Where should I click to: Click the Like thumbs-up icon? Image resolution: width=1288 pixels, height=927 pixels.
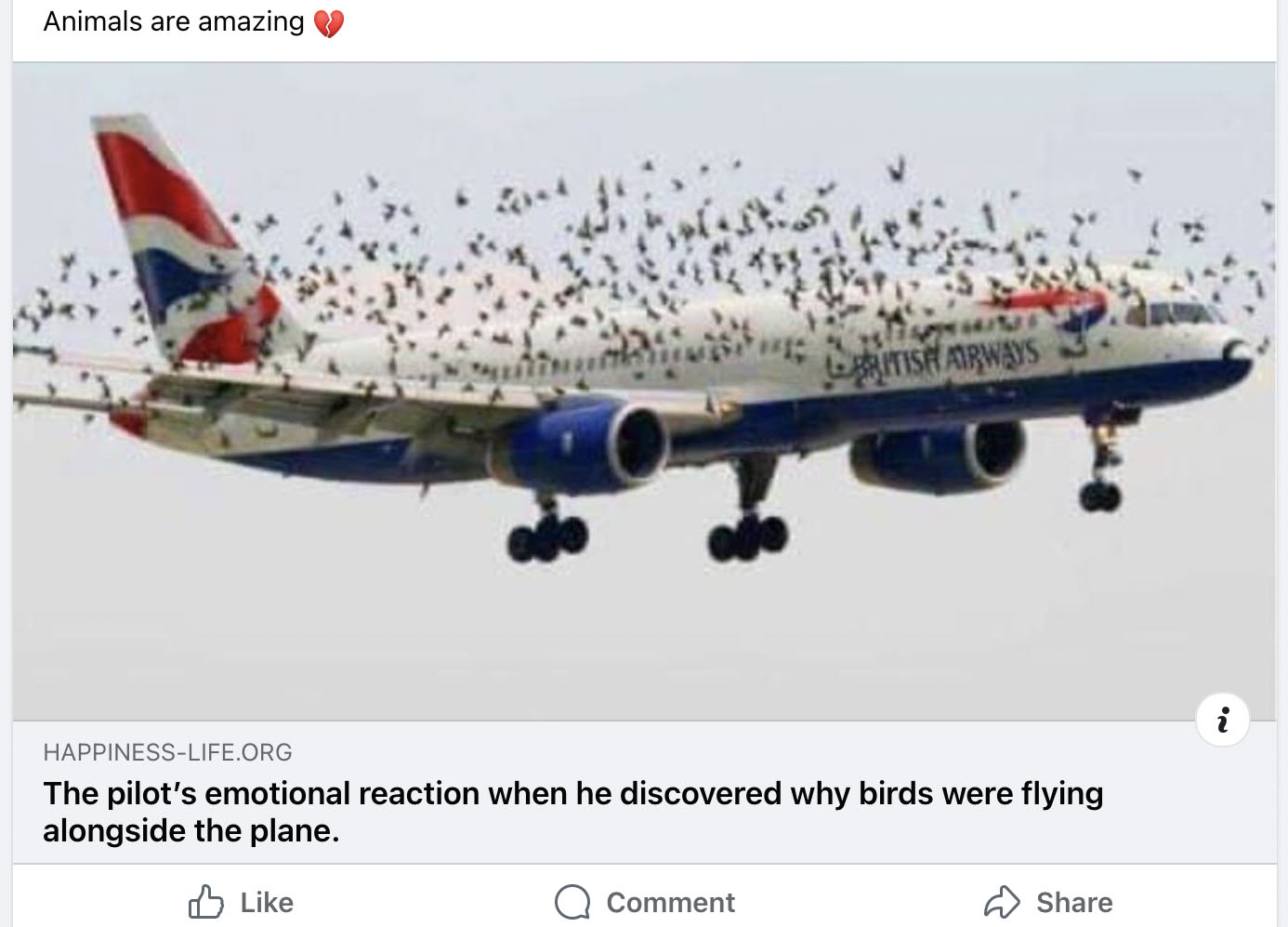tap(206, 902)
